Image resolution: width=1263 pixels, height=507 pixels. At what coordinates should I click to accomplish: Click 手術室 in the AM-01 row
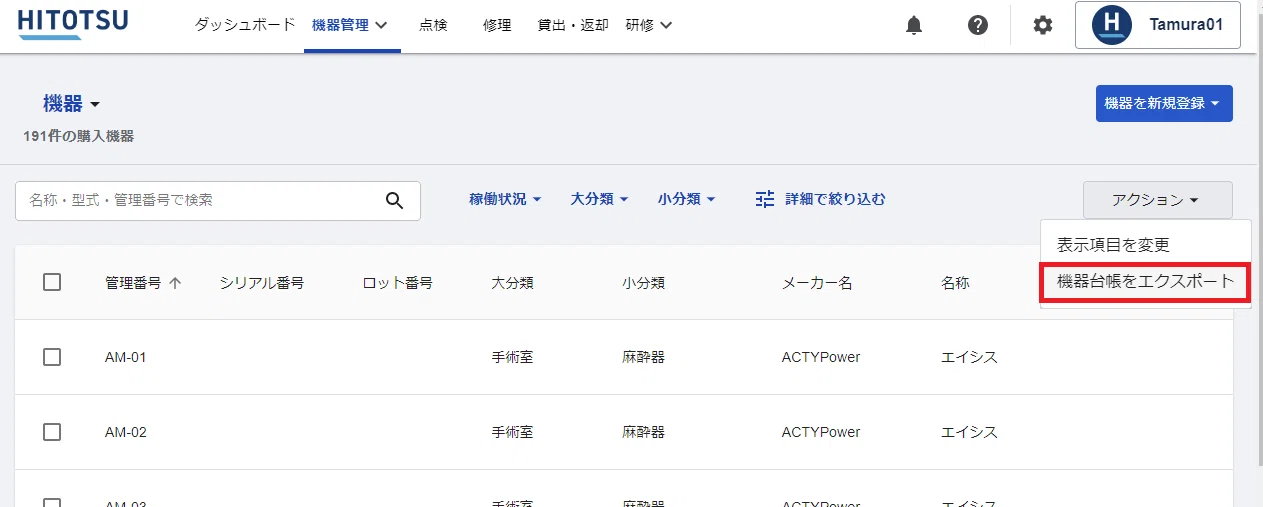(x=513, y=357)
